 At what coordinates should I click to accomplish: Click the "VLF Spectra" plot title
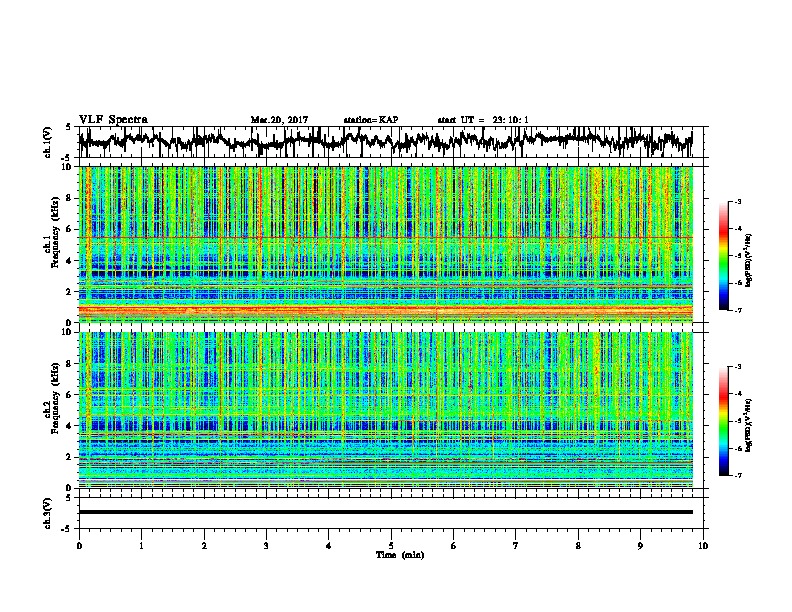113,120
